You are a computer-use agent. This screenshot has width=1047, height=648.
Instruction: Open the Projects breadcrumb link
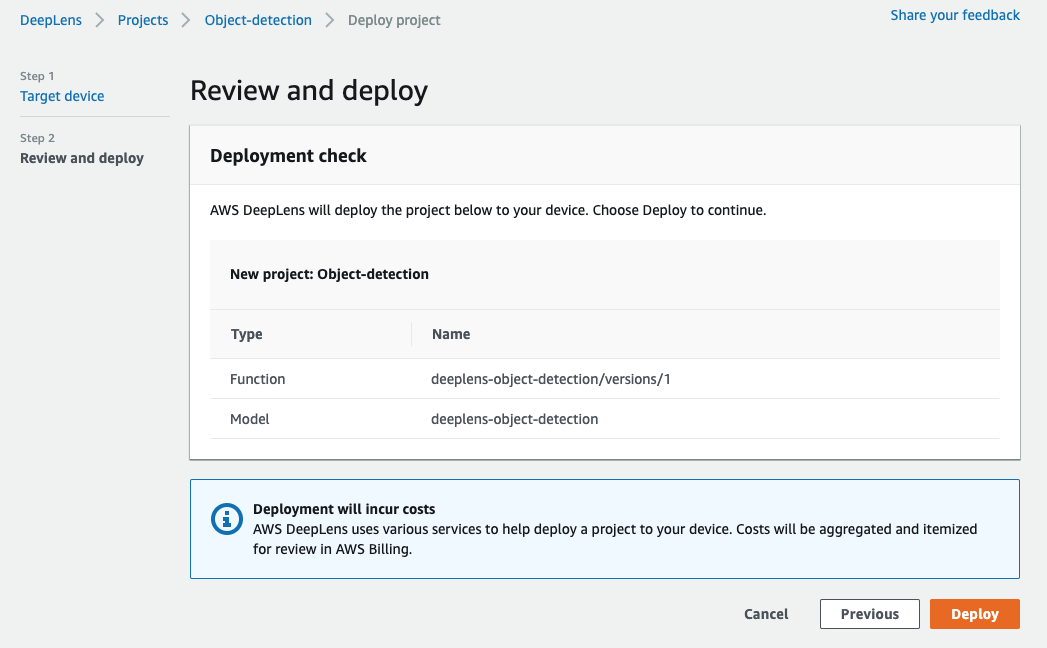143,20
